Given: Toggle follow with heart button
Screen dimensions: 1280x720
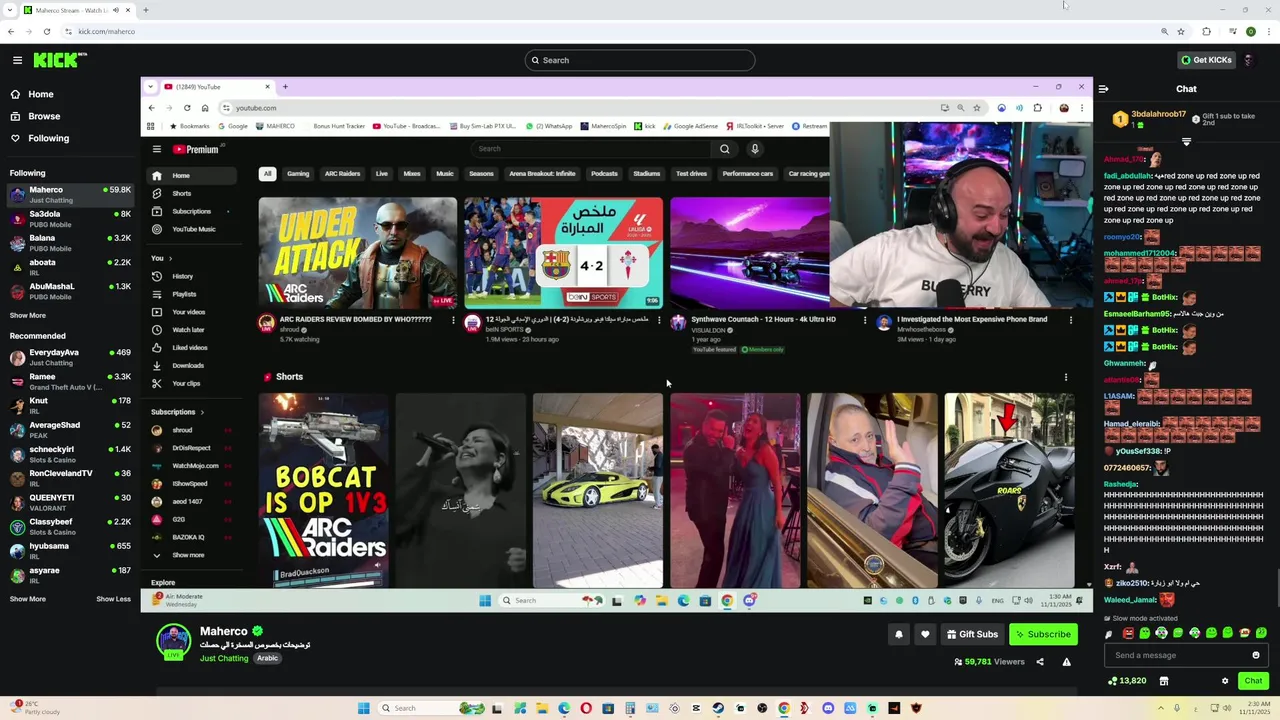Looking at the screenshot, I should [x=925, y=634].
